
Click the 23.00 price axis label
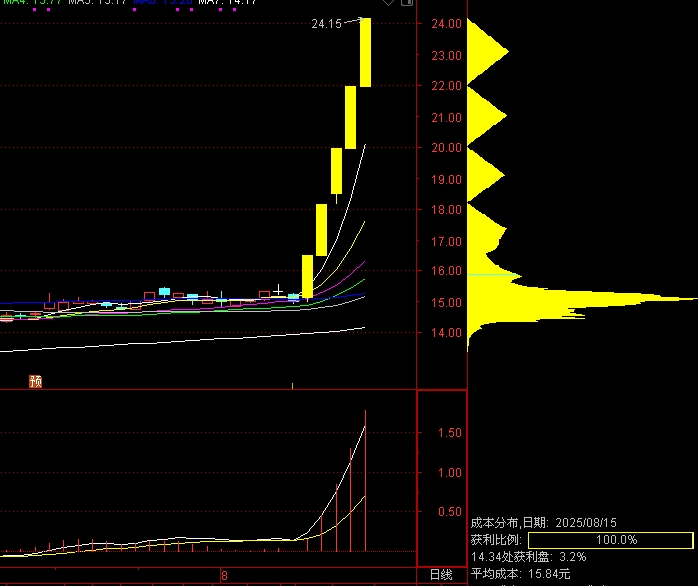446,56
